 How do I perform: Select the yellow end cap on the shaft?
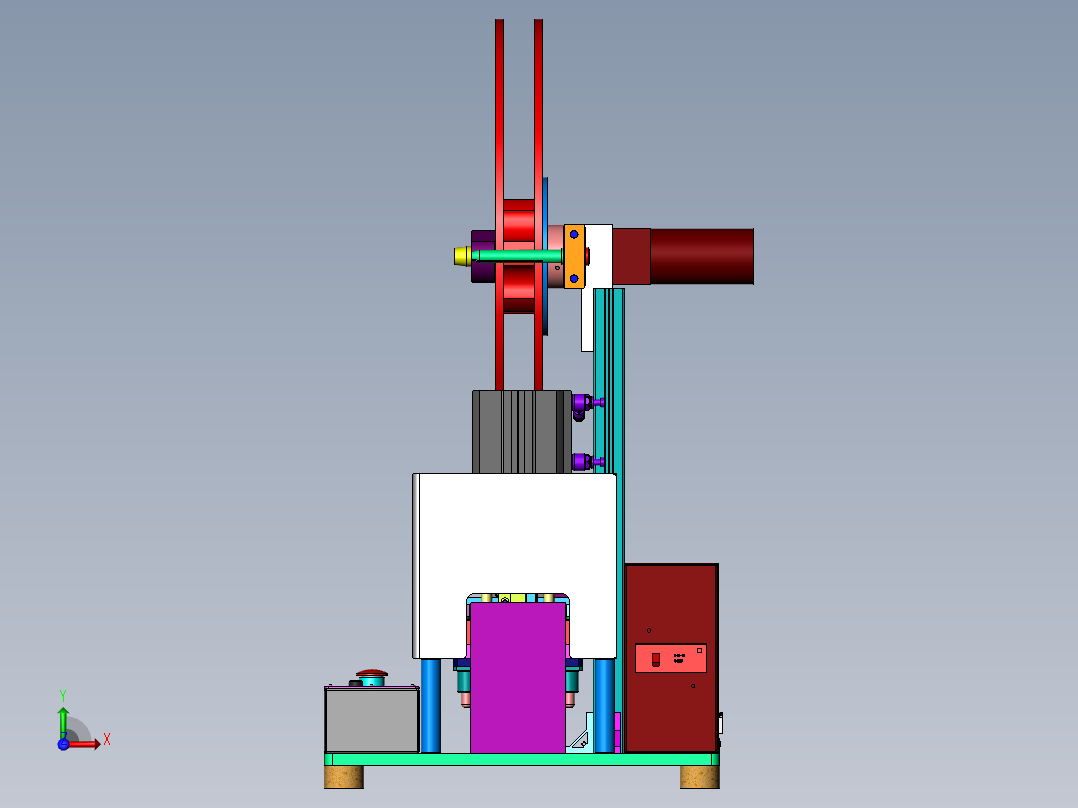(462, 256)
